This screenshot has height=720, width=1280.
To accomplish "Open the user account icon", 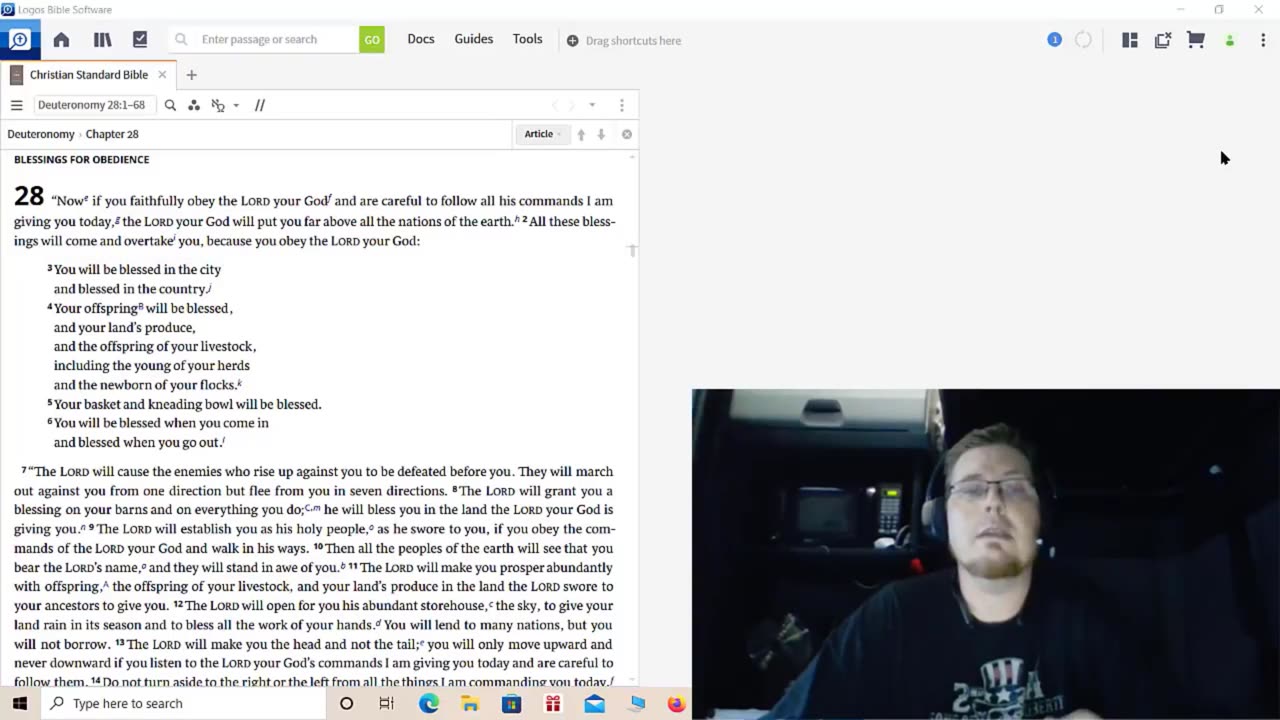I will click(1230, 41).
